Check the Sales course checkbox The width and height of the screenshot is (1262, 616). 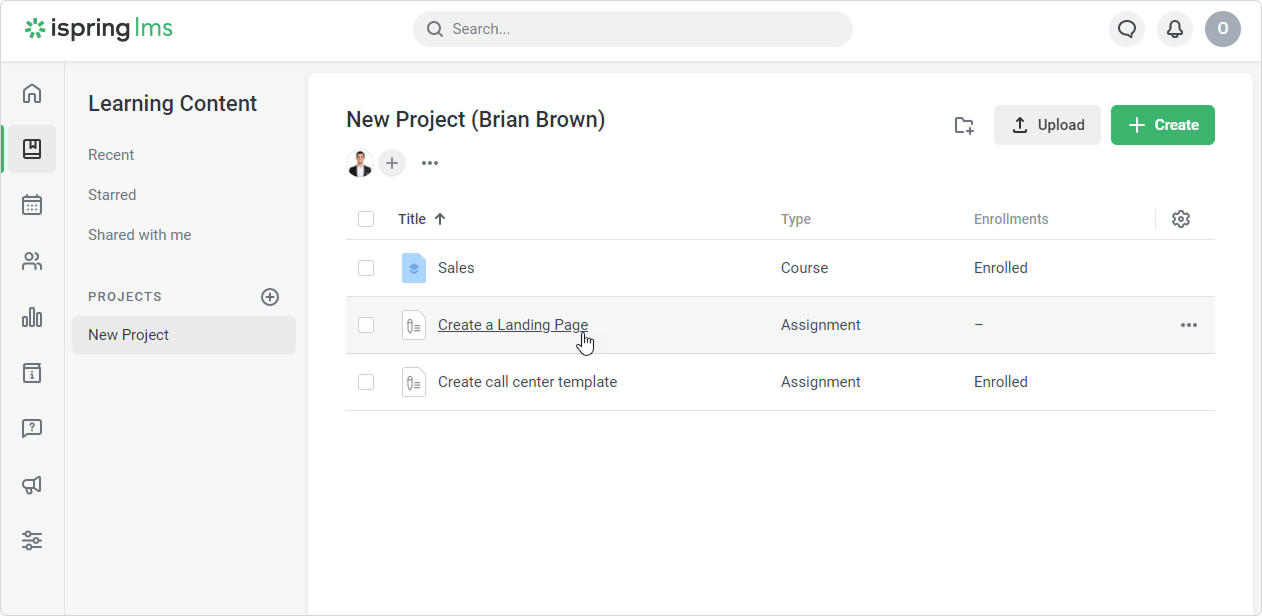tap(366, 268)
